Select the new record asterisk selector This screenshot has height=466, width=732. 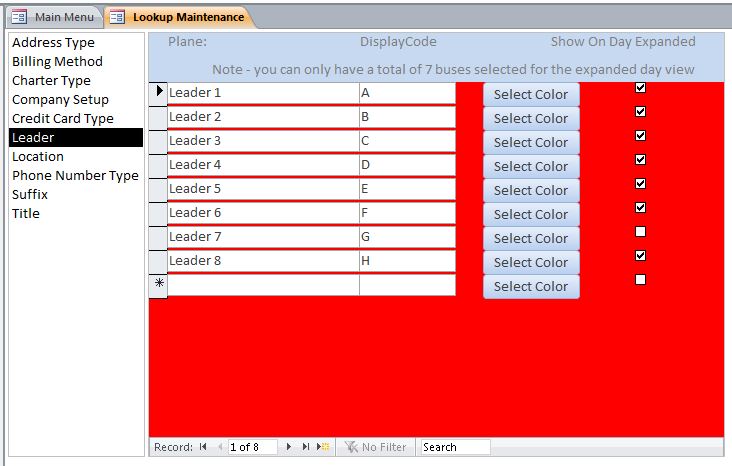coord(158,285)
